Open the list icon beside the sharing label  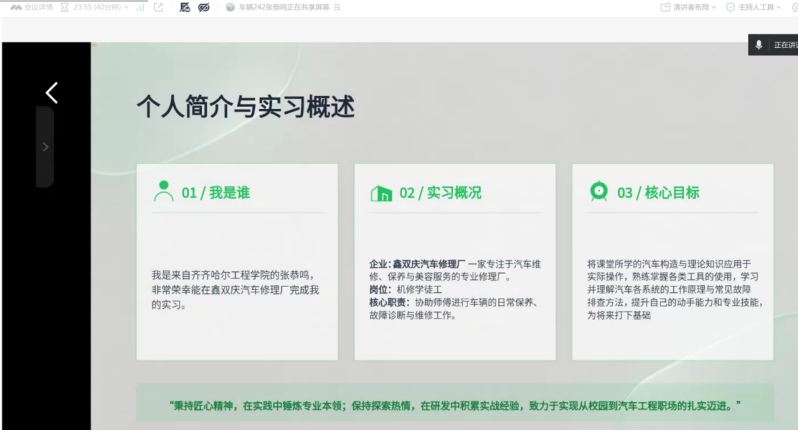point(337,8)
